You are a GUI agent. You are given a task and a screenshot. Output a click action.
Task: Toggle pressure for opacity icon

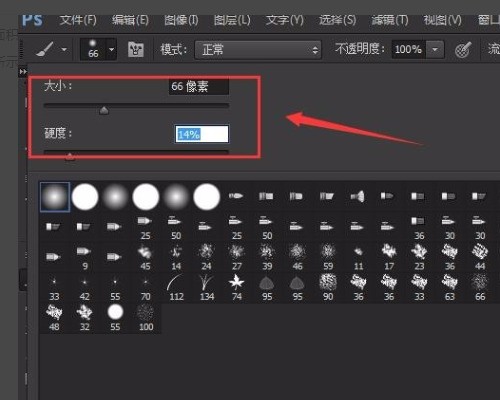[463, 50]
